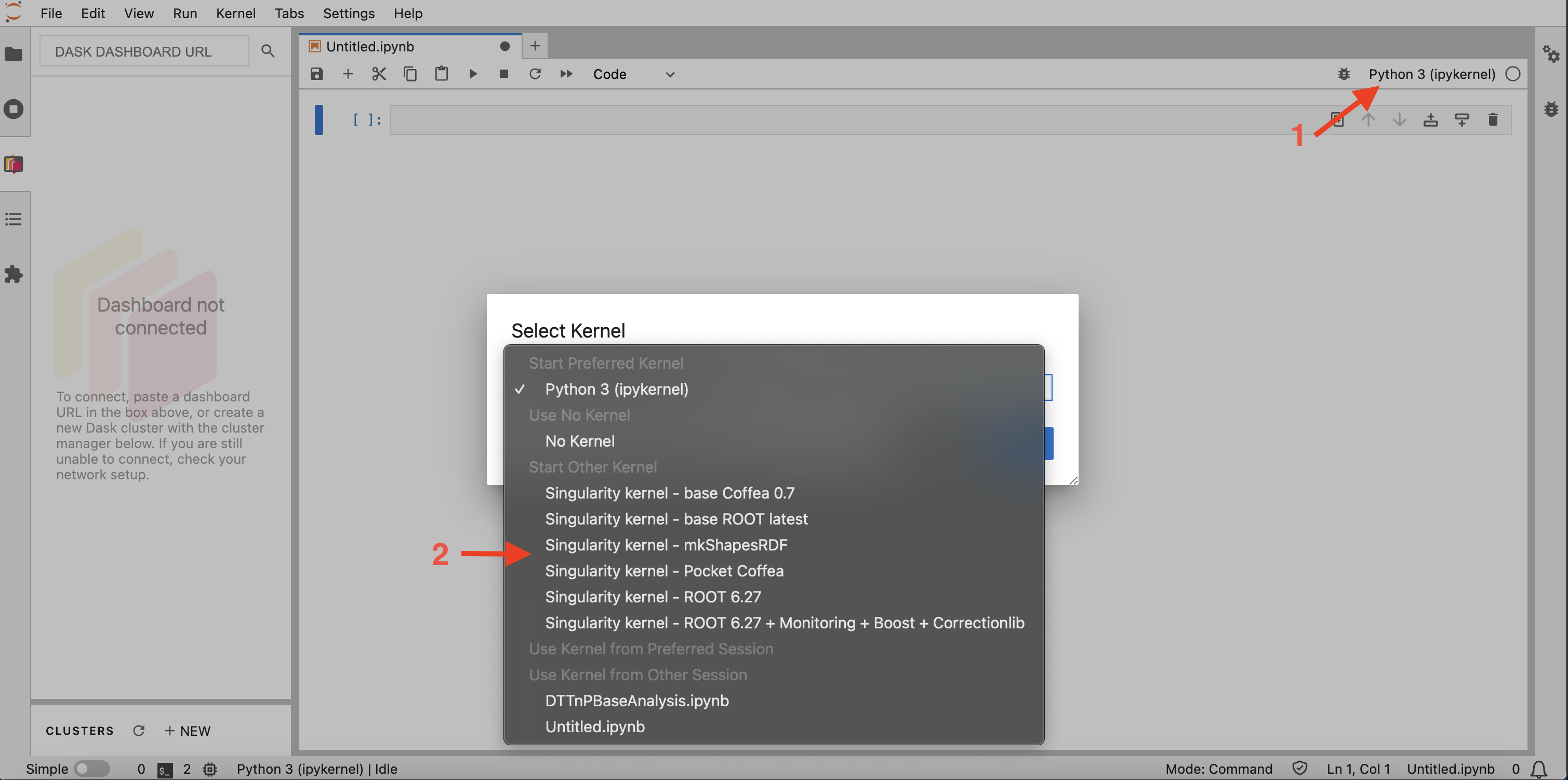Click the kernel status circle indicator
The image size is (1568, 780).
tap(1512, 74)
